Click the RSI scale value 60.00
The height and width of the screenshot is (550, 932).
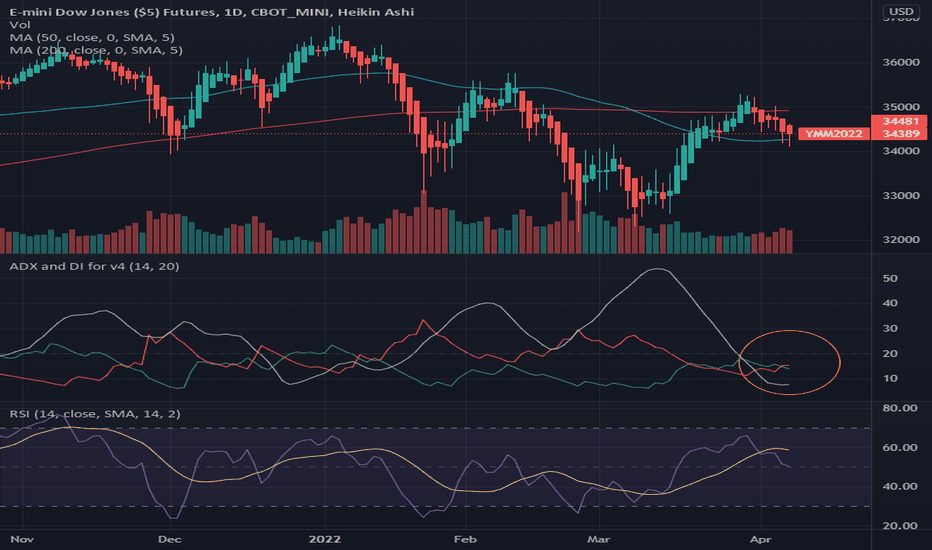click(x=900, y=447)
